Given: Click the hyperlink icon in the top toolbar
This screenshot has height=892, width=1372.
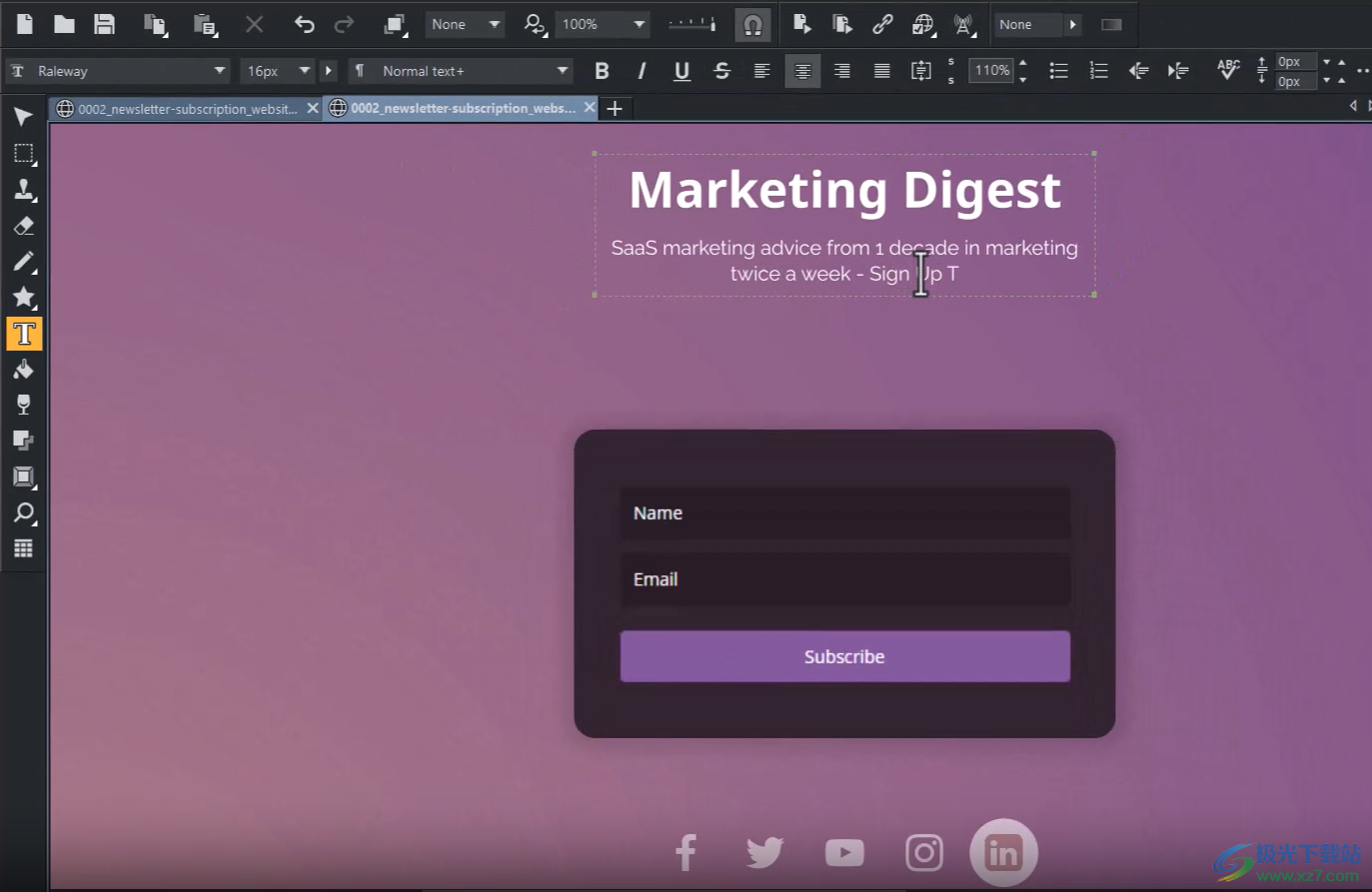Looking at the screenshot, I should tap(882, 24).
